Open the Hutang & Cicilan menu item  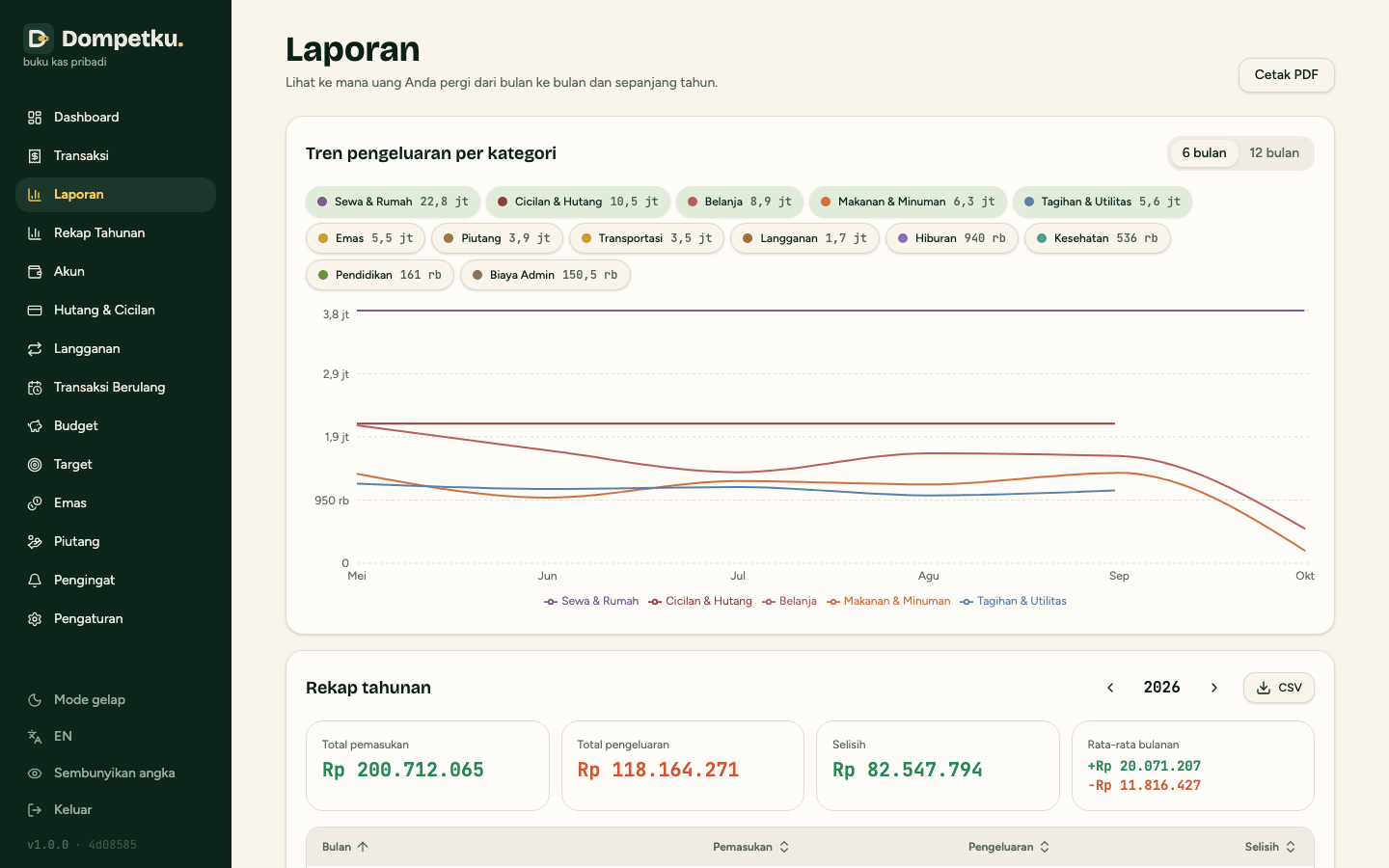116,311
